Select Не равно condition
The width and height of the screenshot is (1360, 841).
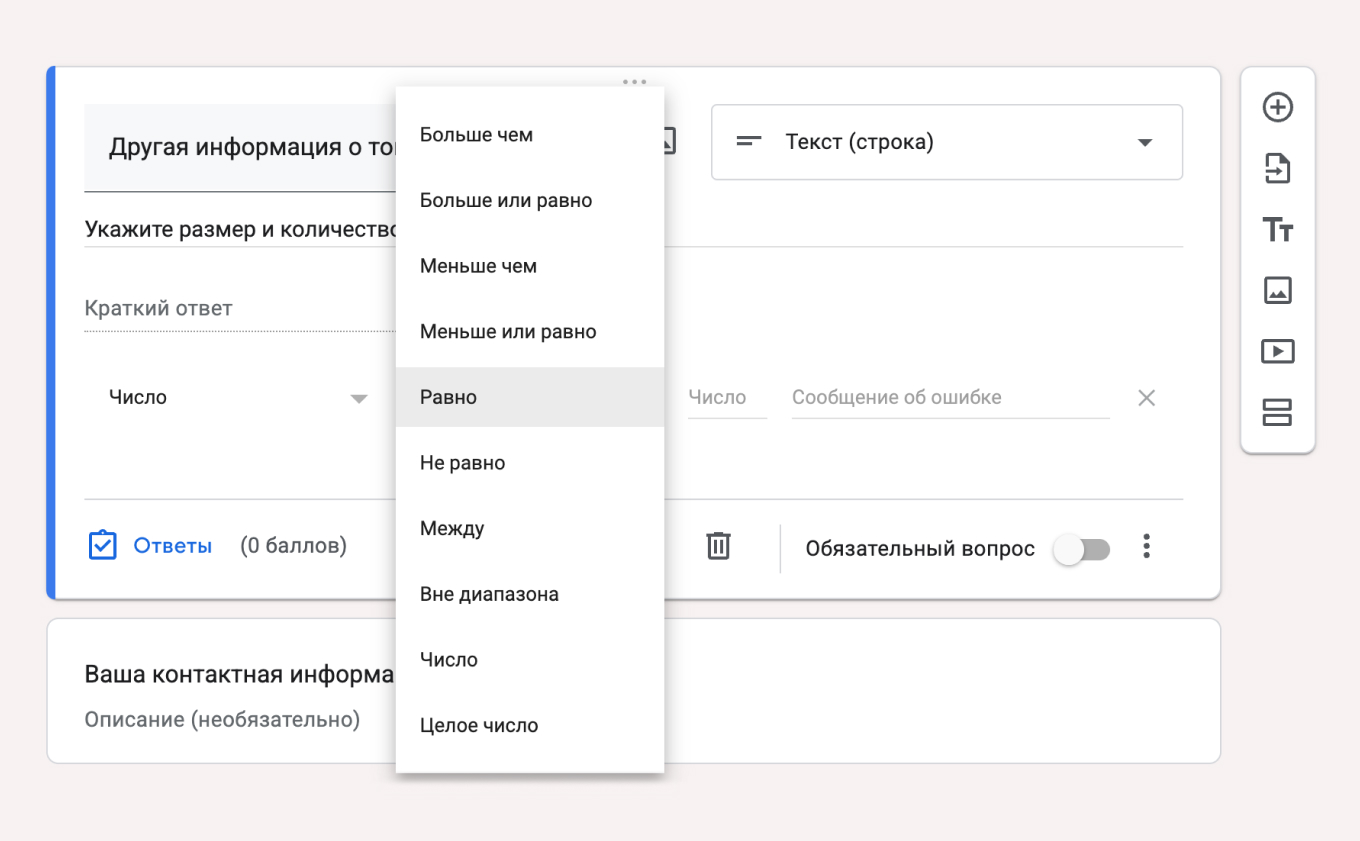tap(462, 463)
